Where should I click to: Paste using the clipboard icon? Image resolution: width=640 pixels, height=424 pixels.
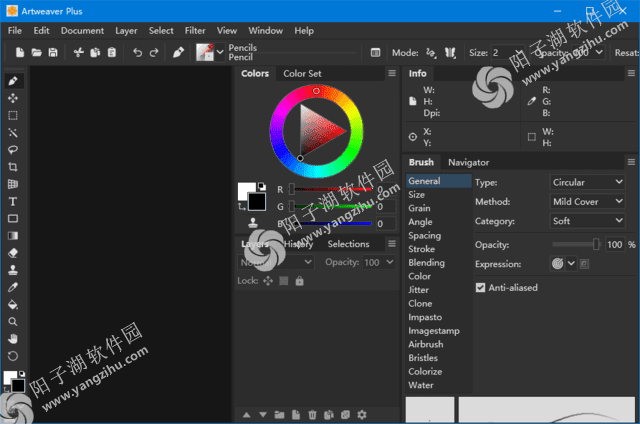[x=112, y=53]
